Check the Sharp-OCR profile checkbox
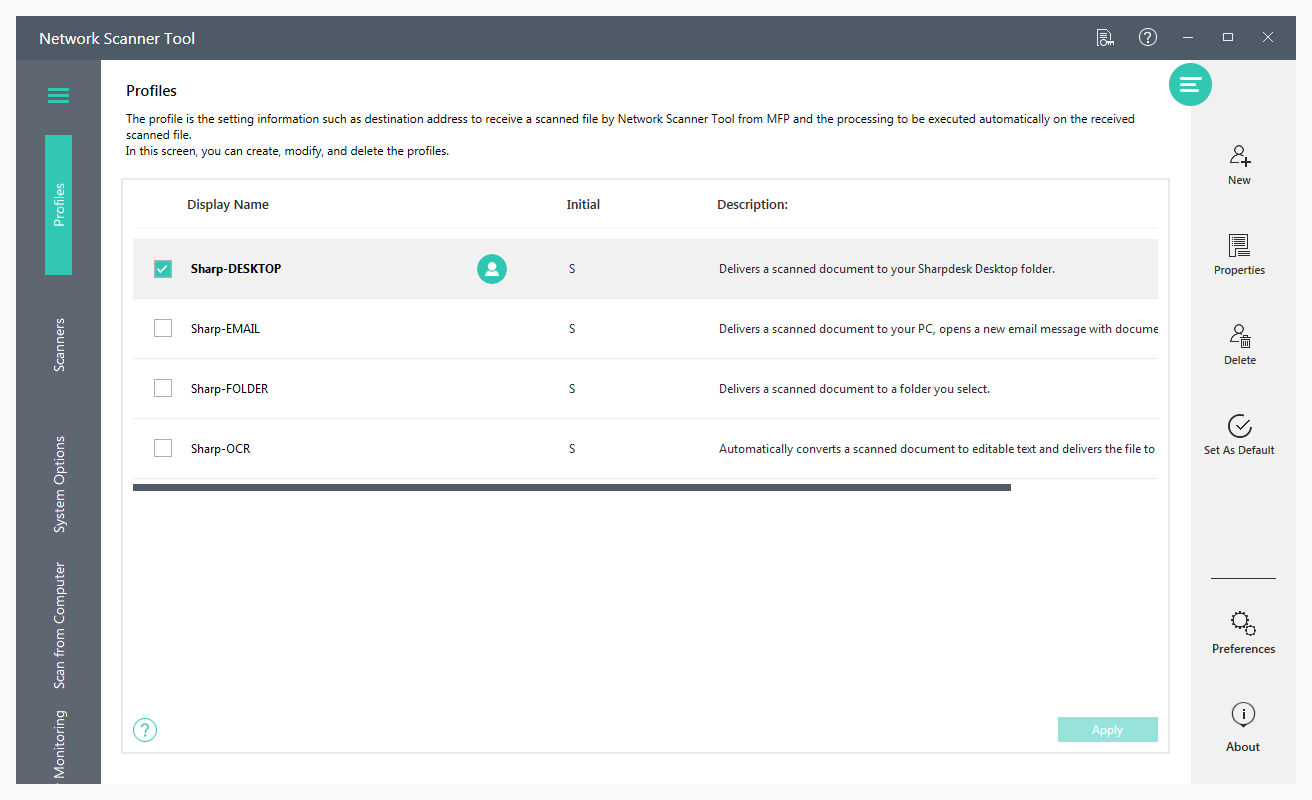Screen dimensions: 1312x800 (x=163, y=449)
